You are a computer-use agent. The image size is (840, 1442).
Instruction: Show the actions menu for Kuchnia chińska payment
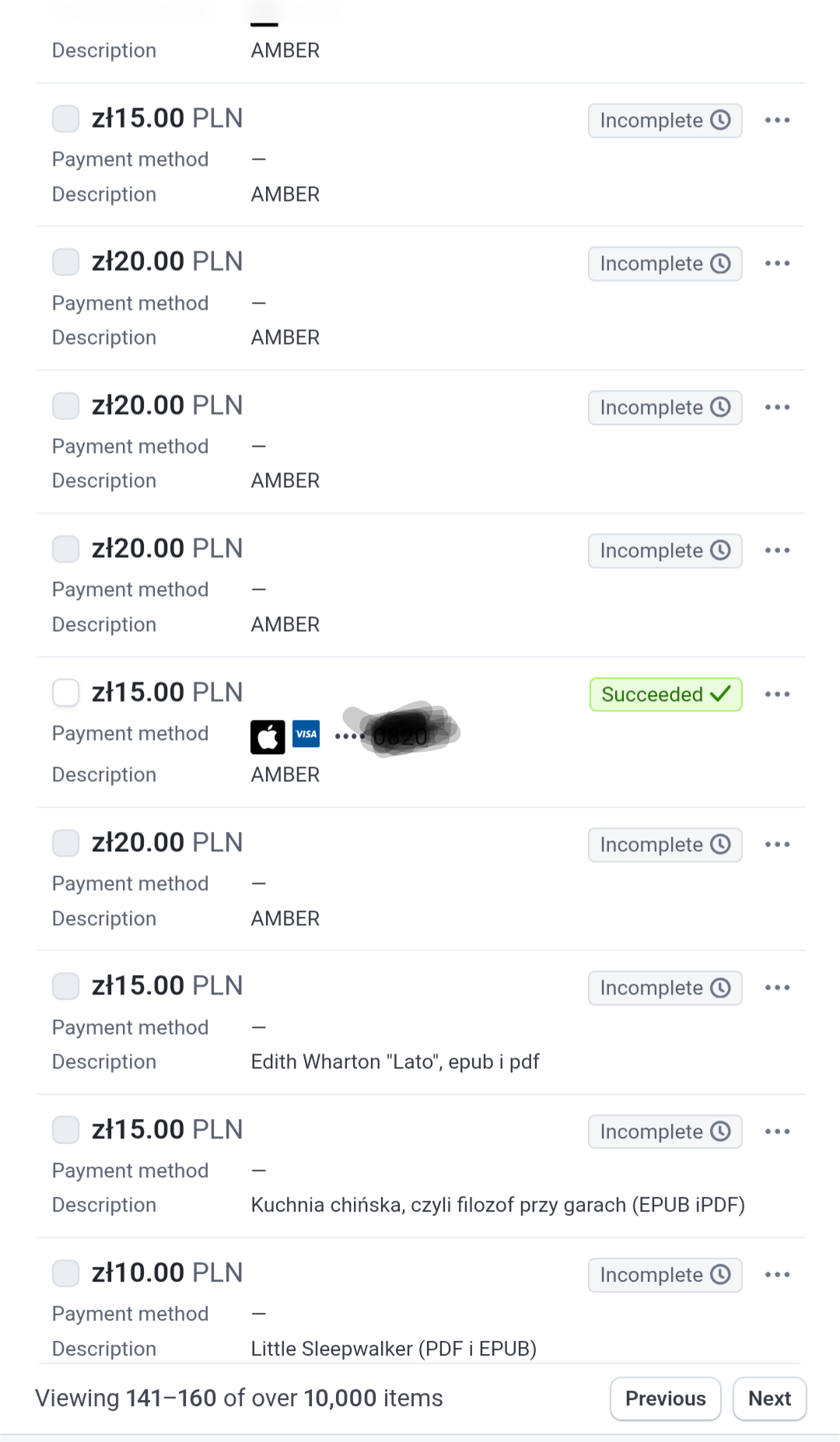click(777, 1131)
